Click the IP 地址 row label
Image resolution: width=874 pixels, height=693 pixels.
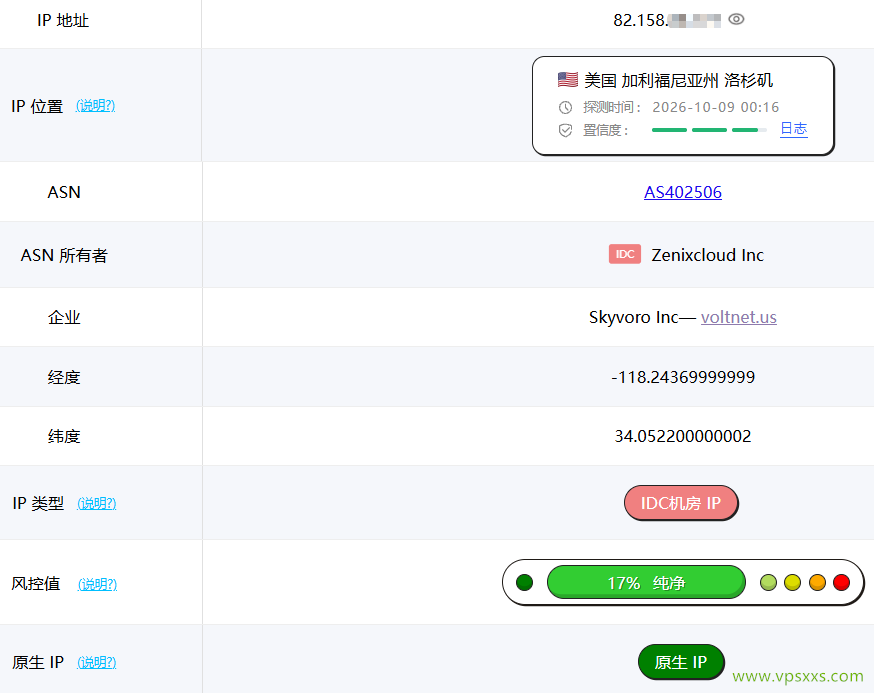pos(63,21)
